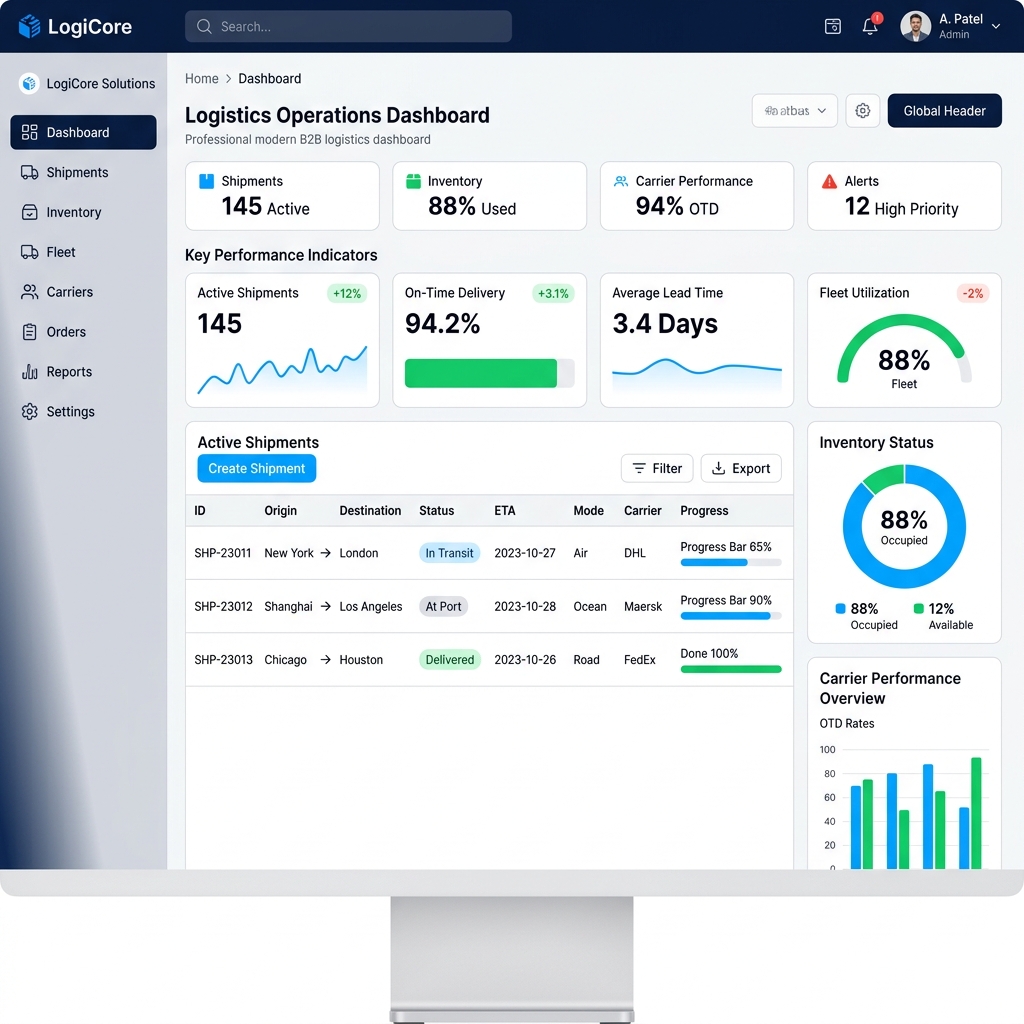Open the Filter dropdown above the shipments table
Screen dimensions: 1024x1024
(x=656, y=468)
